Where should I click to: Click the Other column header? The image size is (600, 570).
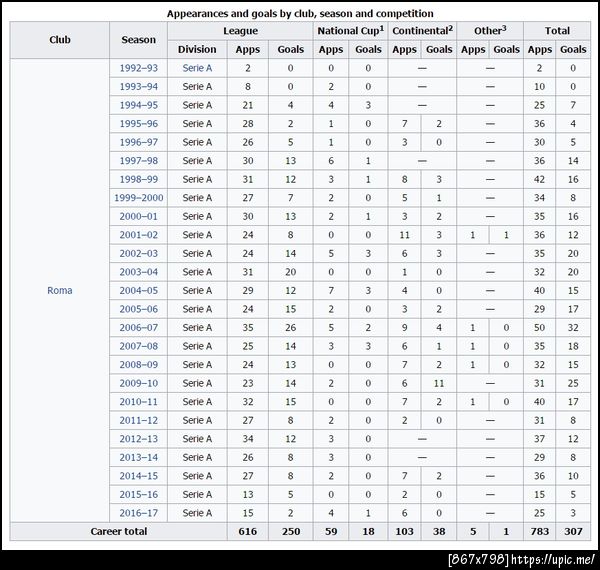[490, 31]
